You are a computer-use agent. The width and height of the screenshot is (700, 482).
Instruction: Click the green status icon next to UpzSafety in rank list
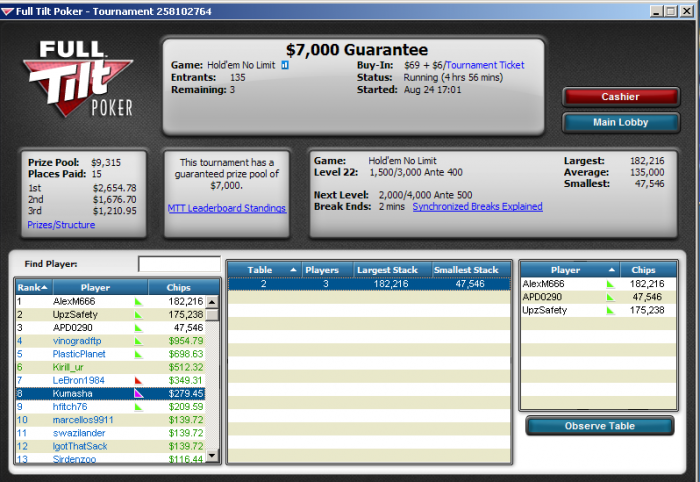coord(138,315)
